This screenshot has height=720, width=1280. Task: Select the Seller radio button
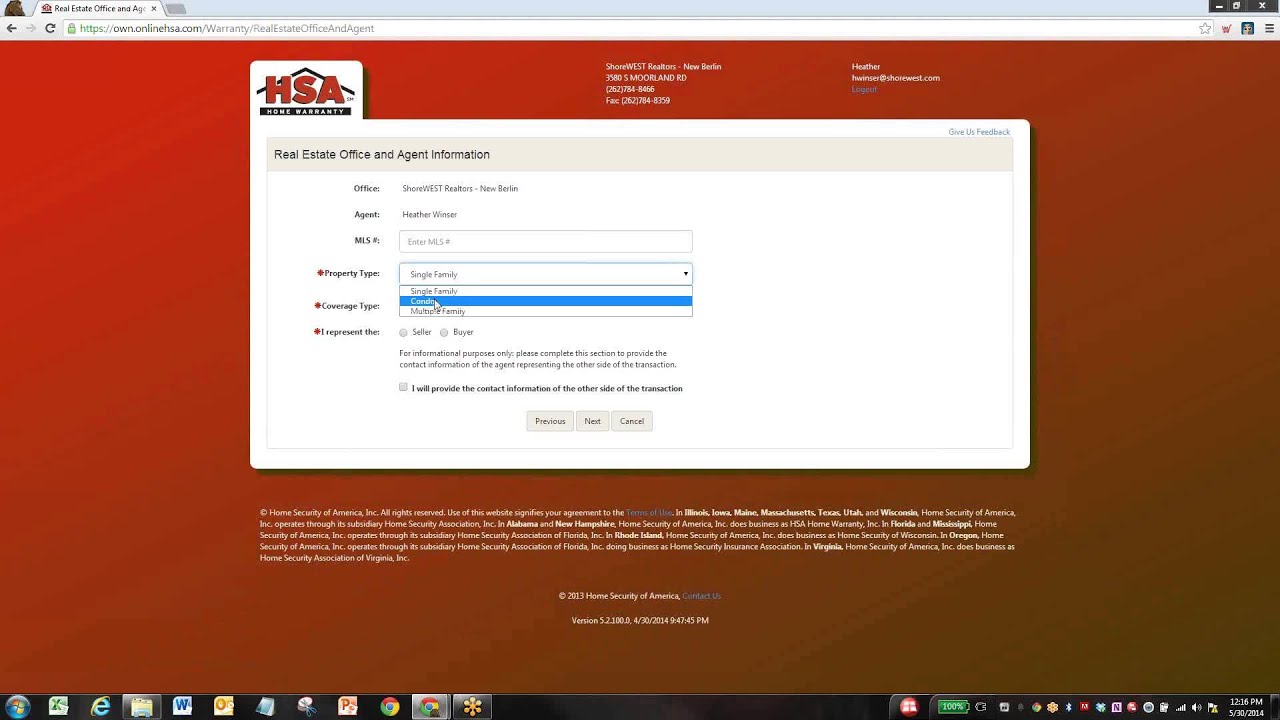(x=404, y=332)
